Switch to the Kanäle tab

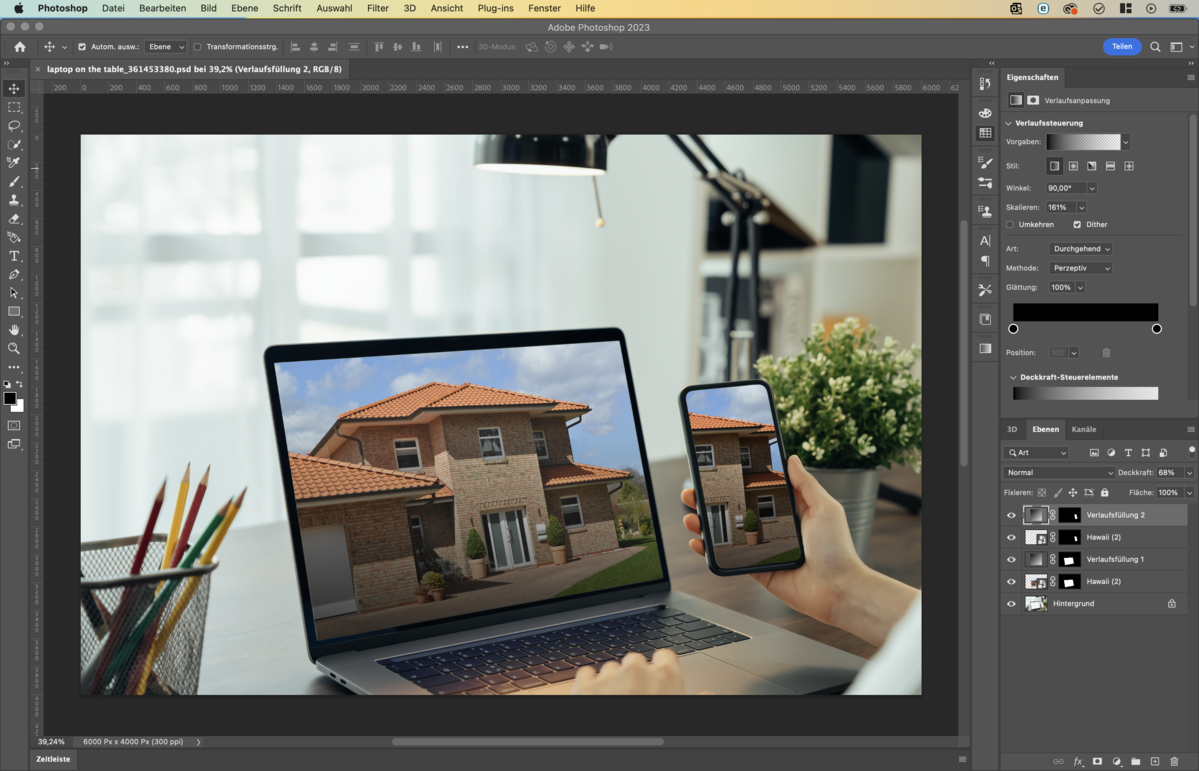click(1083, 429)
